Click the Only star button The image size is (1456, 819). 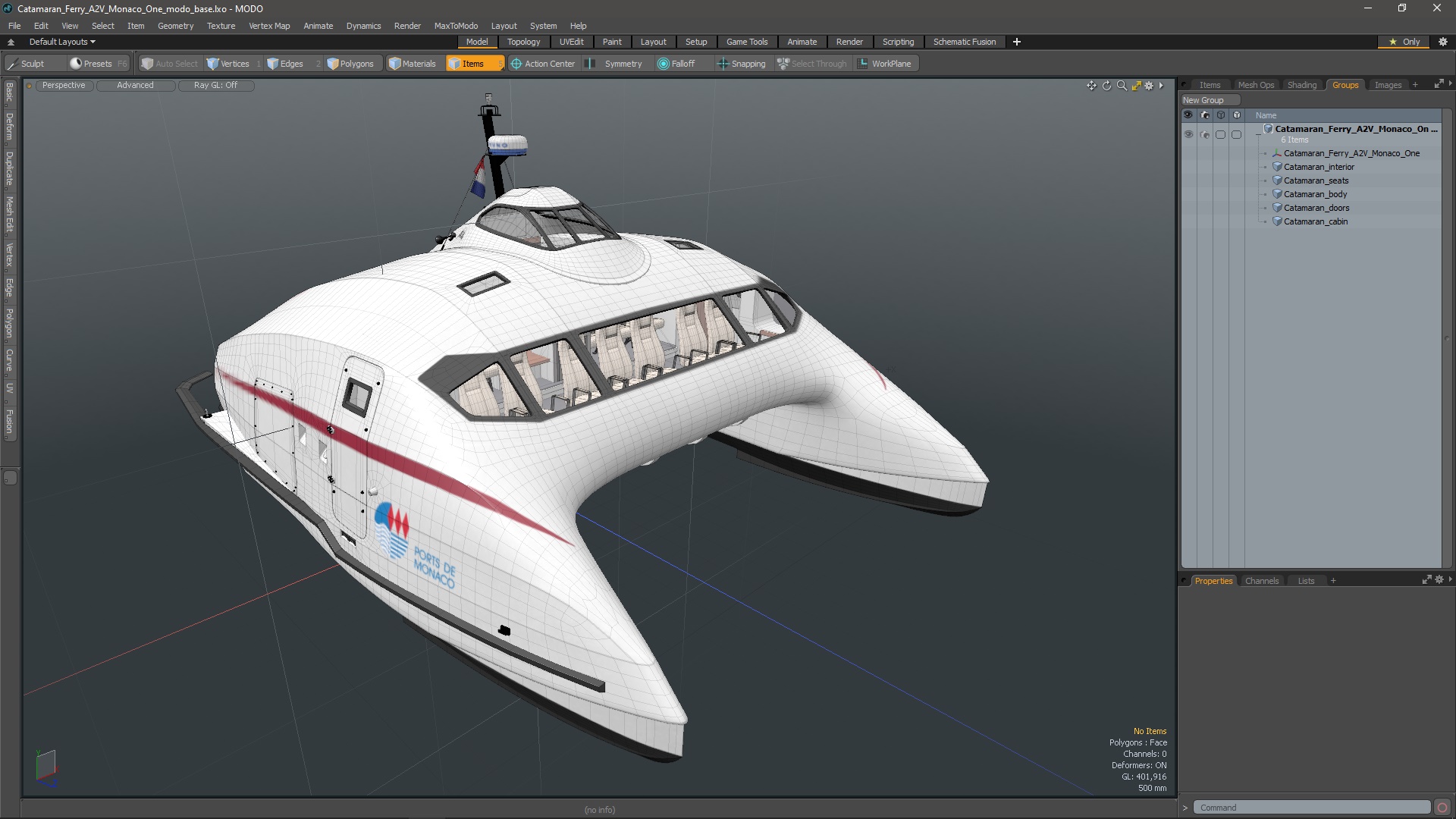(1404, 42)
